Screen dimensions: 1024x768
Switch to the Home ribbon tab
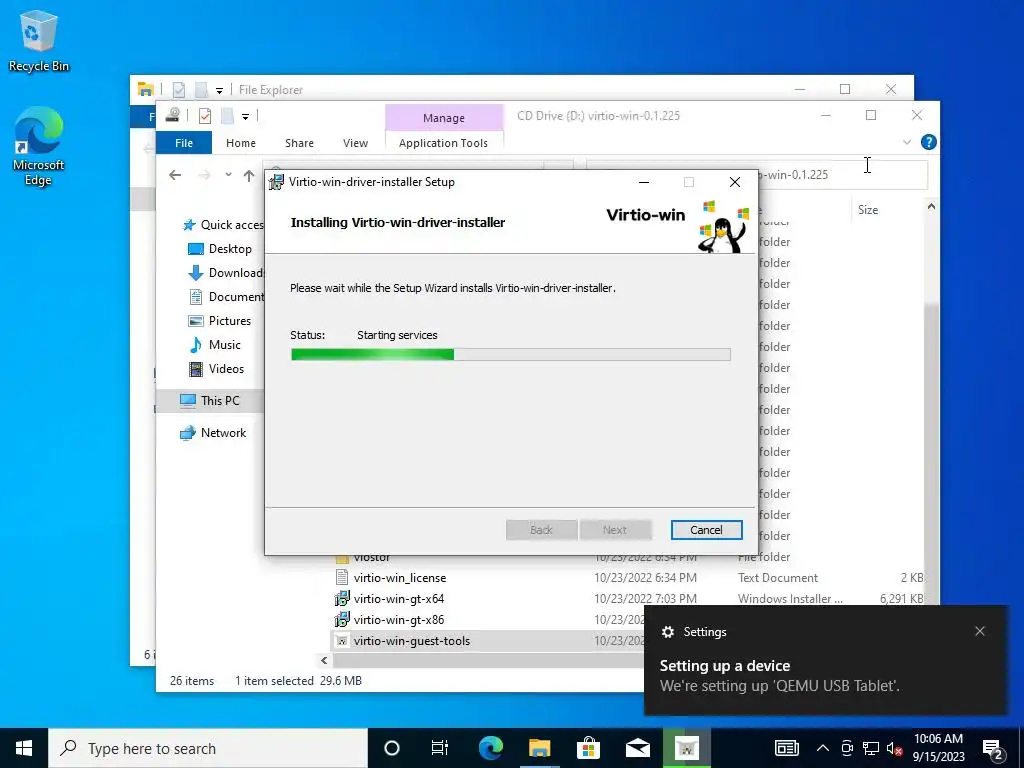point(240,143)
